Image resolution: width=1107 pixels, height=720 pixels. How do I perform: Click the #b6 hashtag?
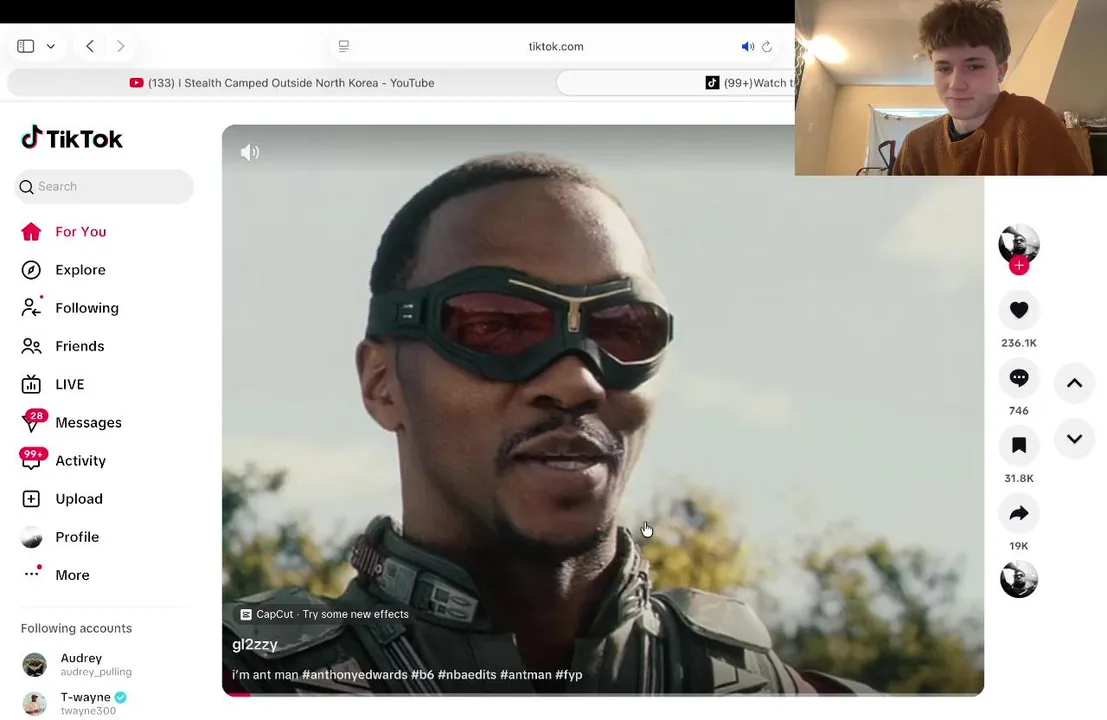(x=422, y=675)
